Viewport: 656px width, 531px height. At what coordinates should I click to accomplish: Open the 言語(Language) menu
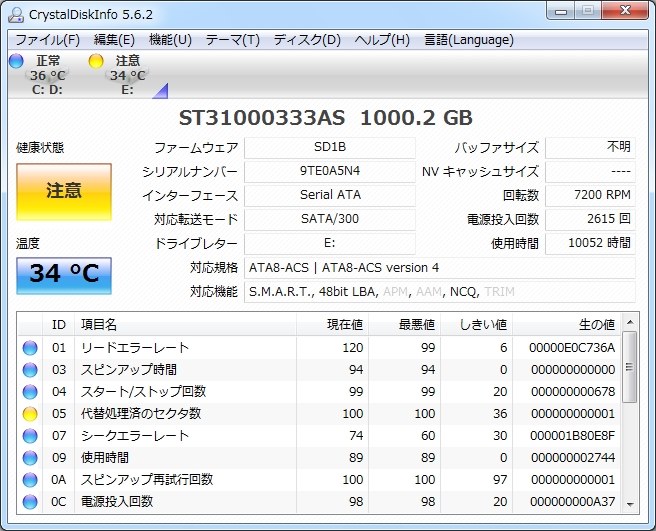(469, 40)
